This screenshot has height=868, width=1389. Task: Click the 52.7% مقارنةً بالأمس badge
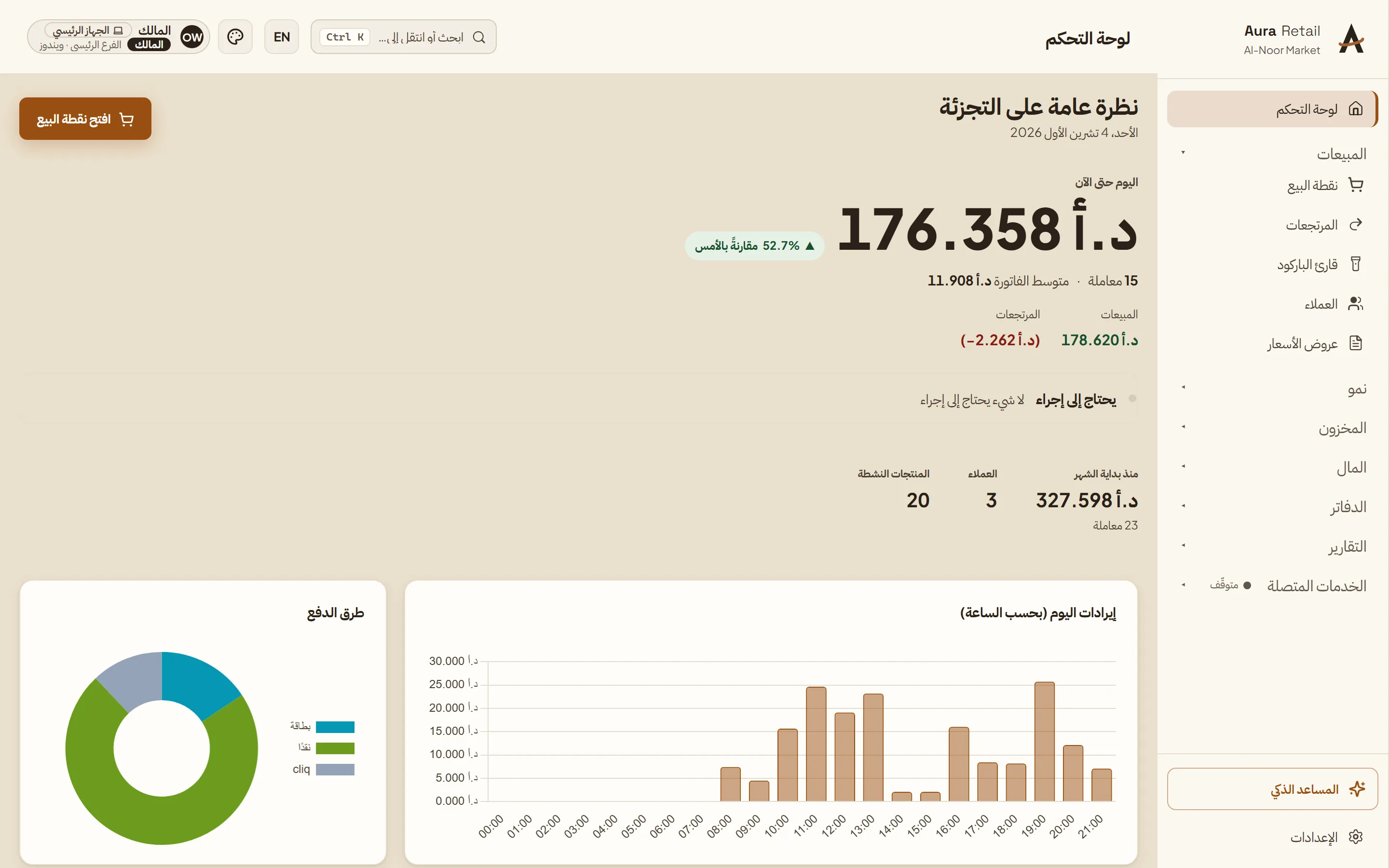[x=754, y=246]
